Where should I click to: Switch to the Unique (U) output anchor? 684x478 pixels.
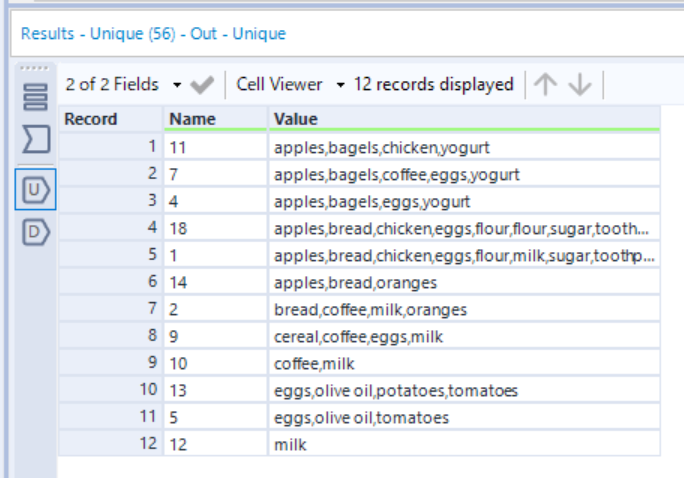coord(36,190)
